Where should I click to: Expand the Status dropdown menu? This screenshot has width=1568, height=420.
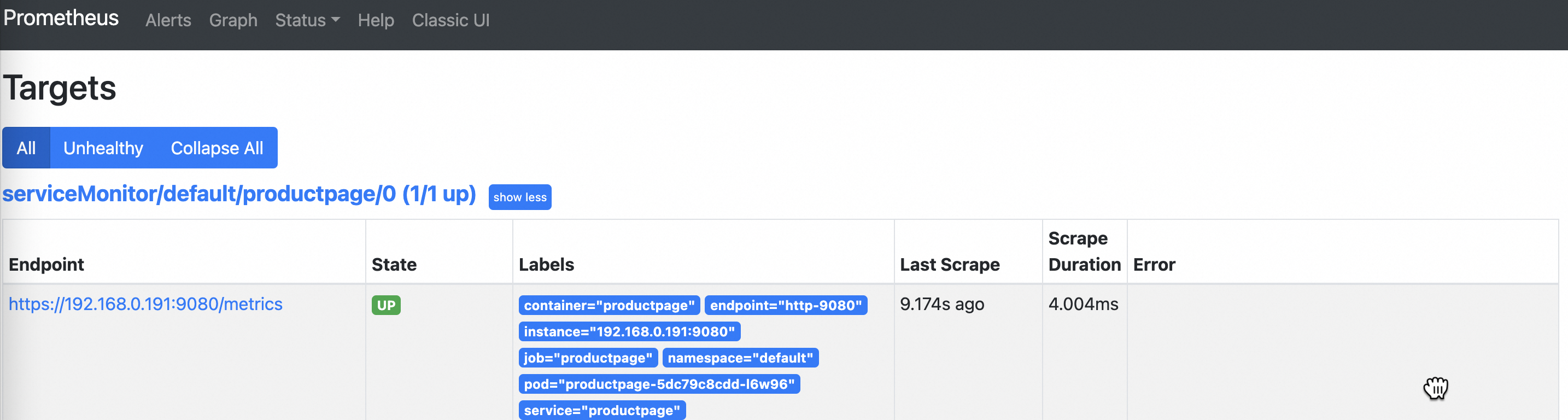(307, 21)
